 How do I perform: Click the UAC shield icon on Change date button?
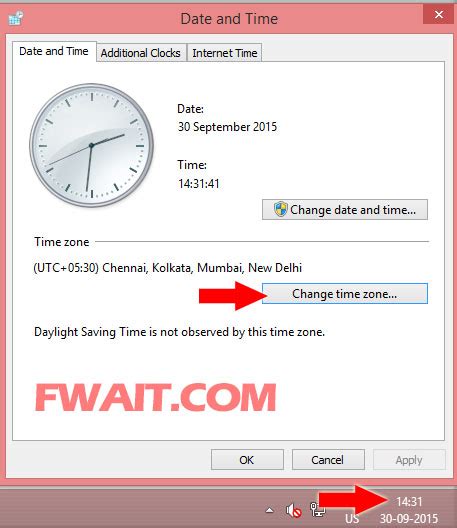[280, 209]
